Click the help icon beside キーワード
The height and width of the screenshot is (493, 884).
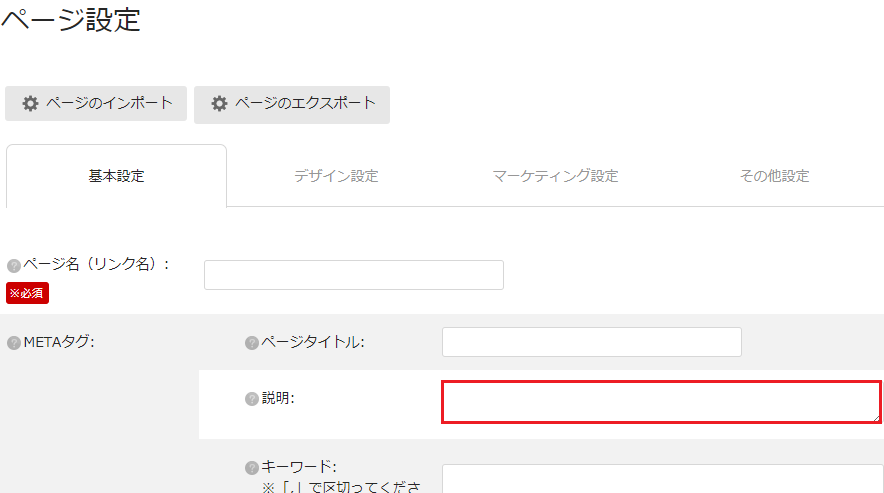(252, 468)
